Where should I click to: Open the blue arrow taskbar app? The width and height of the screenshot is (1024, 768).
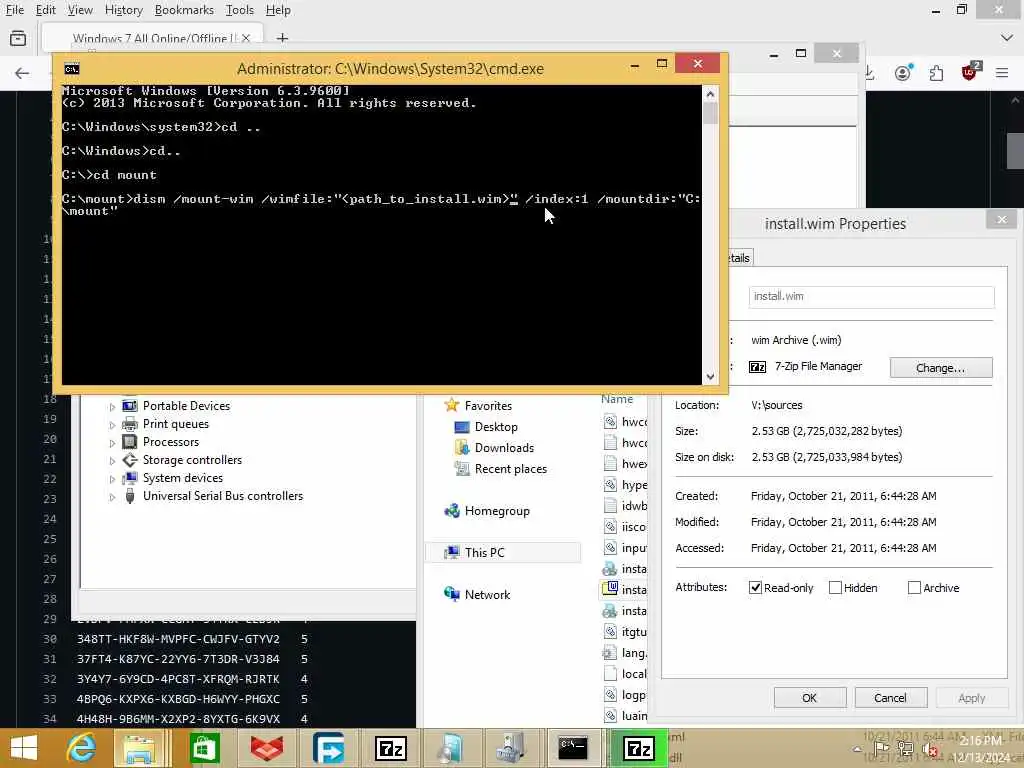point(328,748)
